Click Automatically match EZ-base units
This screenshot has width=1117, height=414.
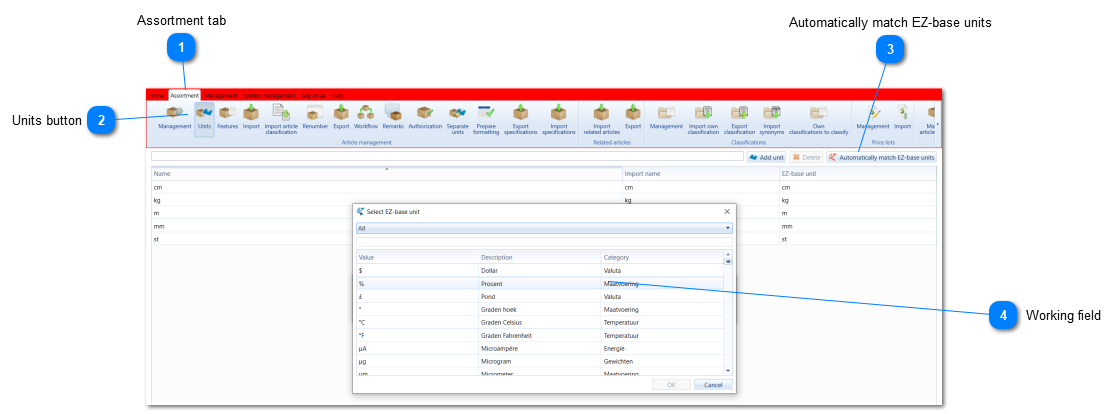[881, 157]
